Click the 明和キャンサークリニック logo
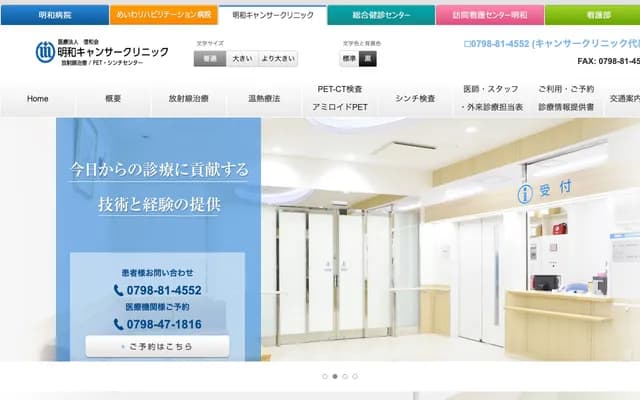The height and width of the screenshot is (400, 640). [102, 52]
